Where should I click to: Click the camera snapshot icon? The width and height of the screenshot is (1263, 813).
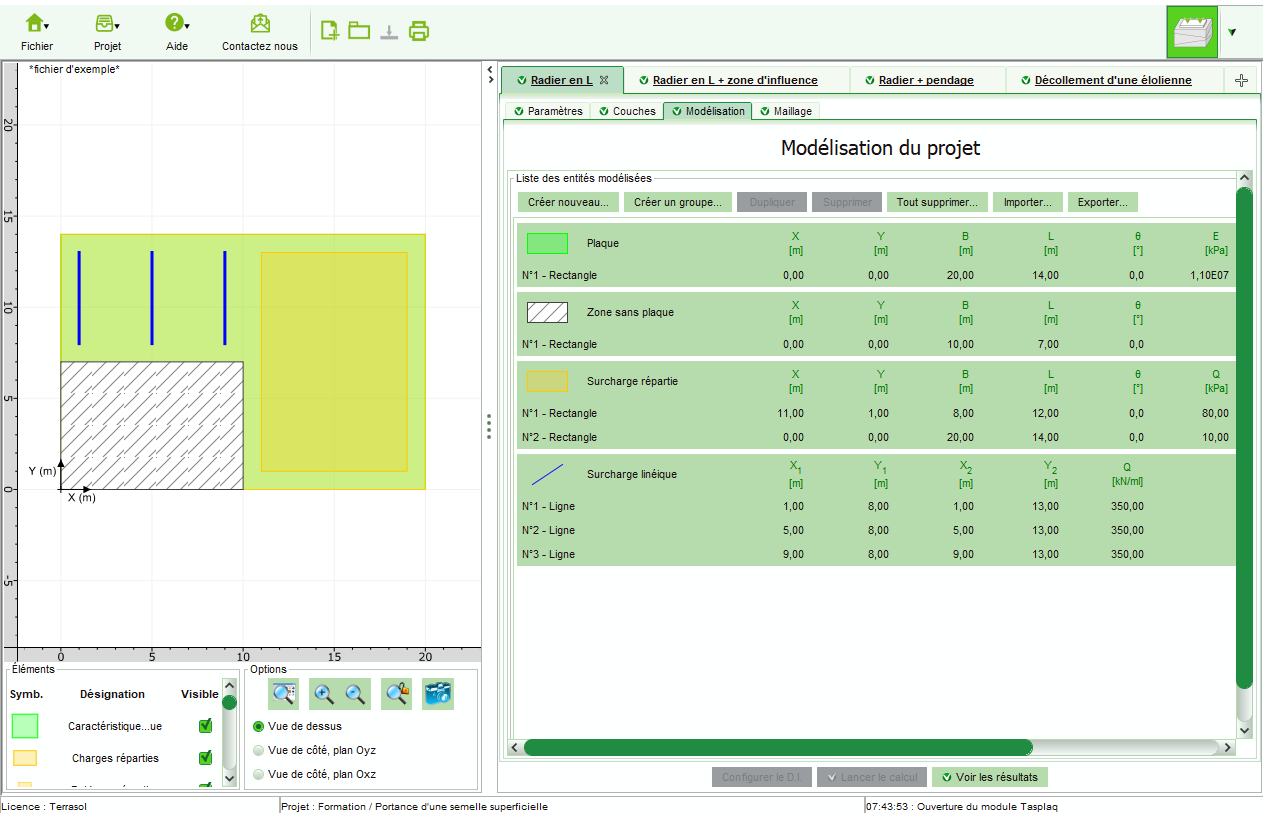[438, 694]
